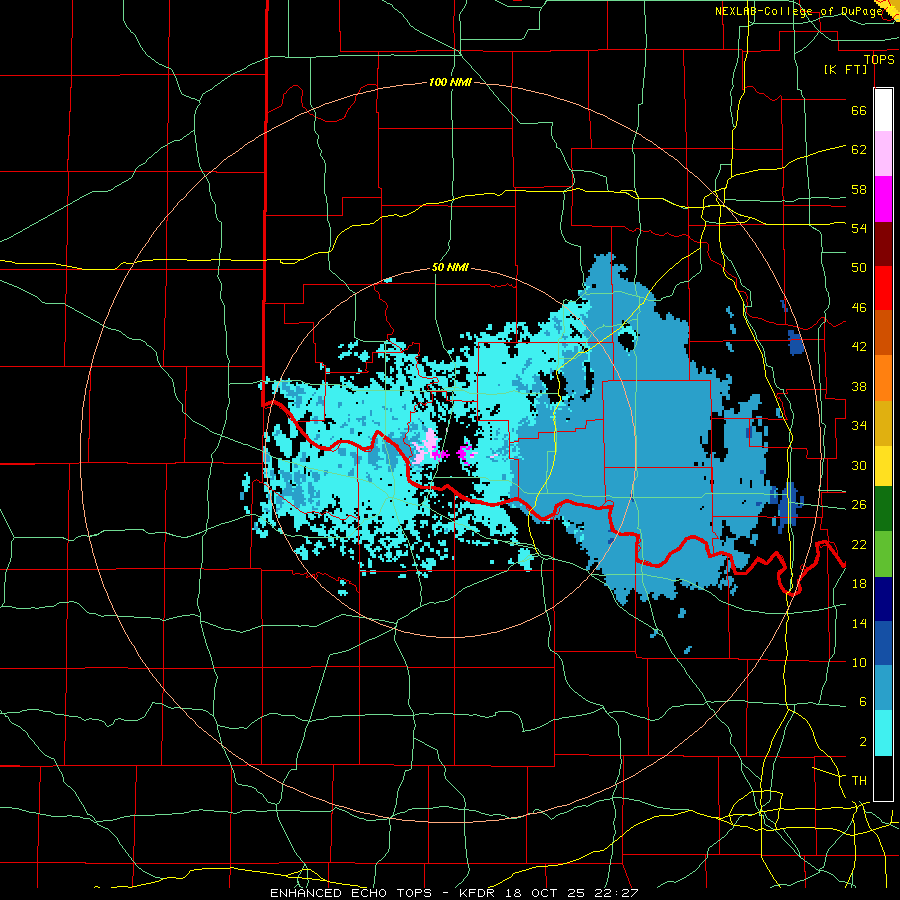
Task: Click the 30 legend value label
Action: 859,465
